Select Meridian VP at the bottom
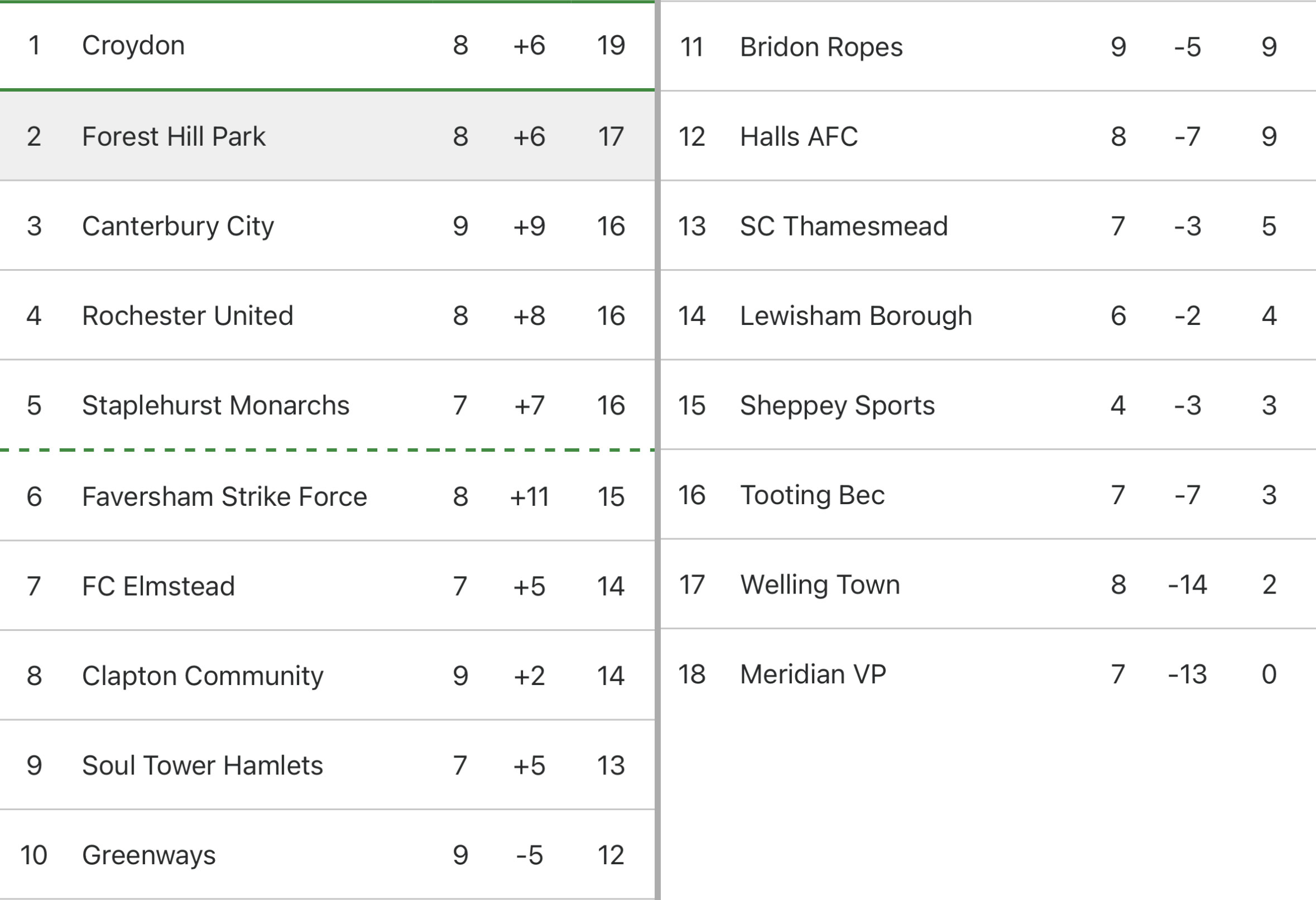 988,673
